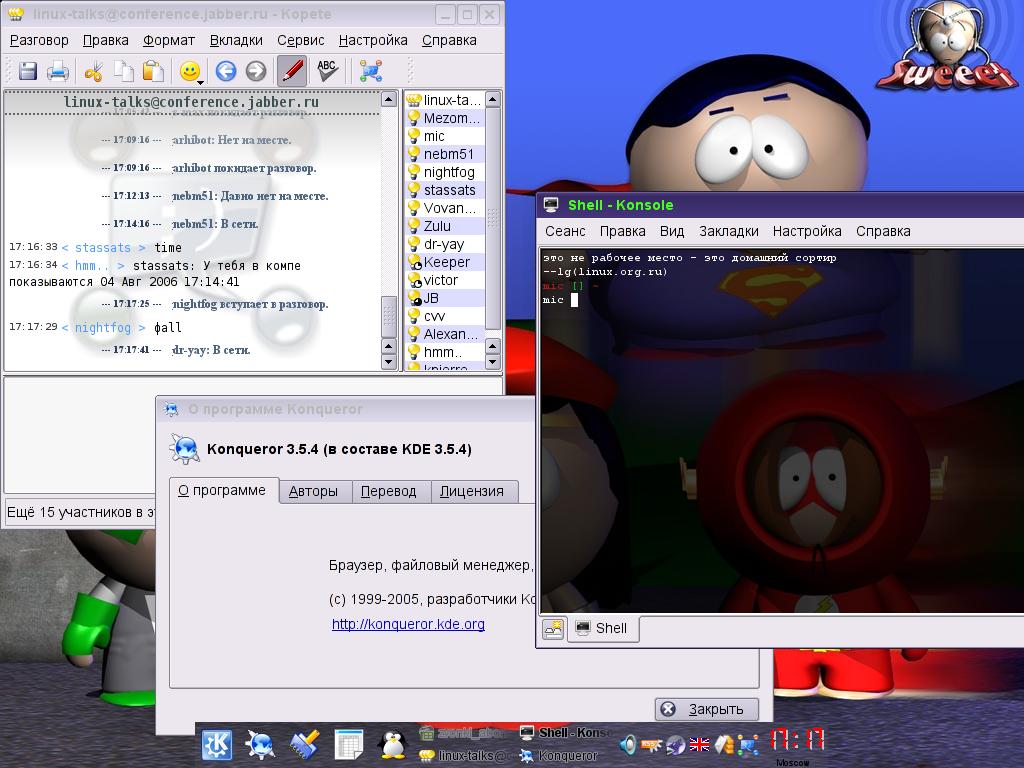Screen dimensions: 1024x768
Task: Select contact mic in the participant list
Action: pyautogui.click(x=444, y=136)
